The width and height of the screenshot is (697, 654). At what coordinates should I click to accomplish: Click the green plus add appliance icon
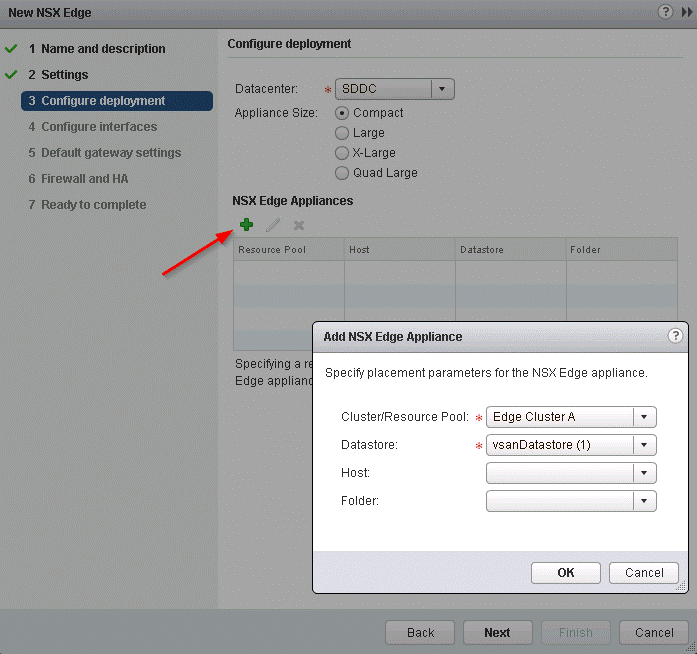tap(246, 225)
